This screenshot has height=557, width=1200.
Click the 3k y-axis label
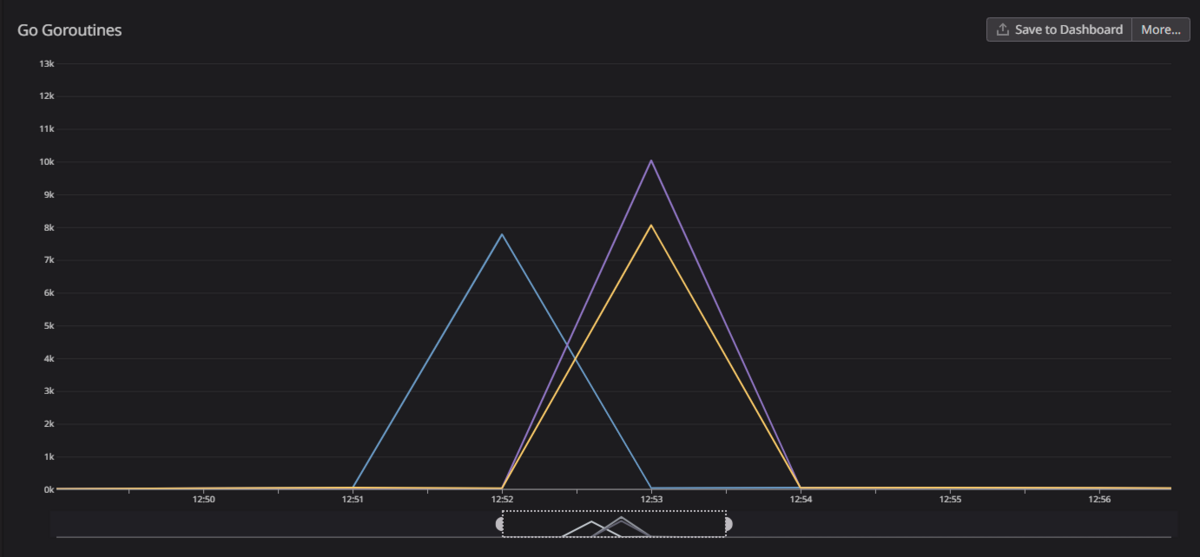(x=47, y=391)
